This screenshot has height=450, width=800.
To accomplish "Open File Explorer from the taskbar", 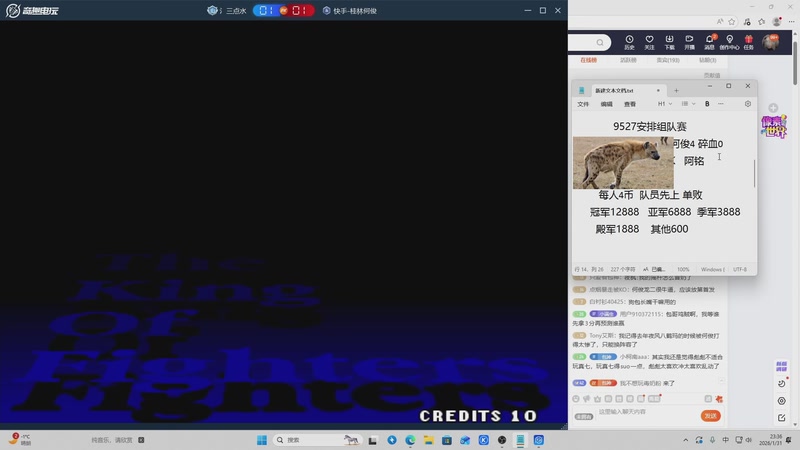I will [429, 440].
